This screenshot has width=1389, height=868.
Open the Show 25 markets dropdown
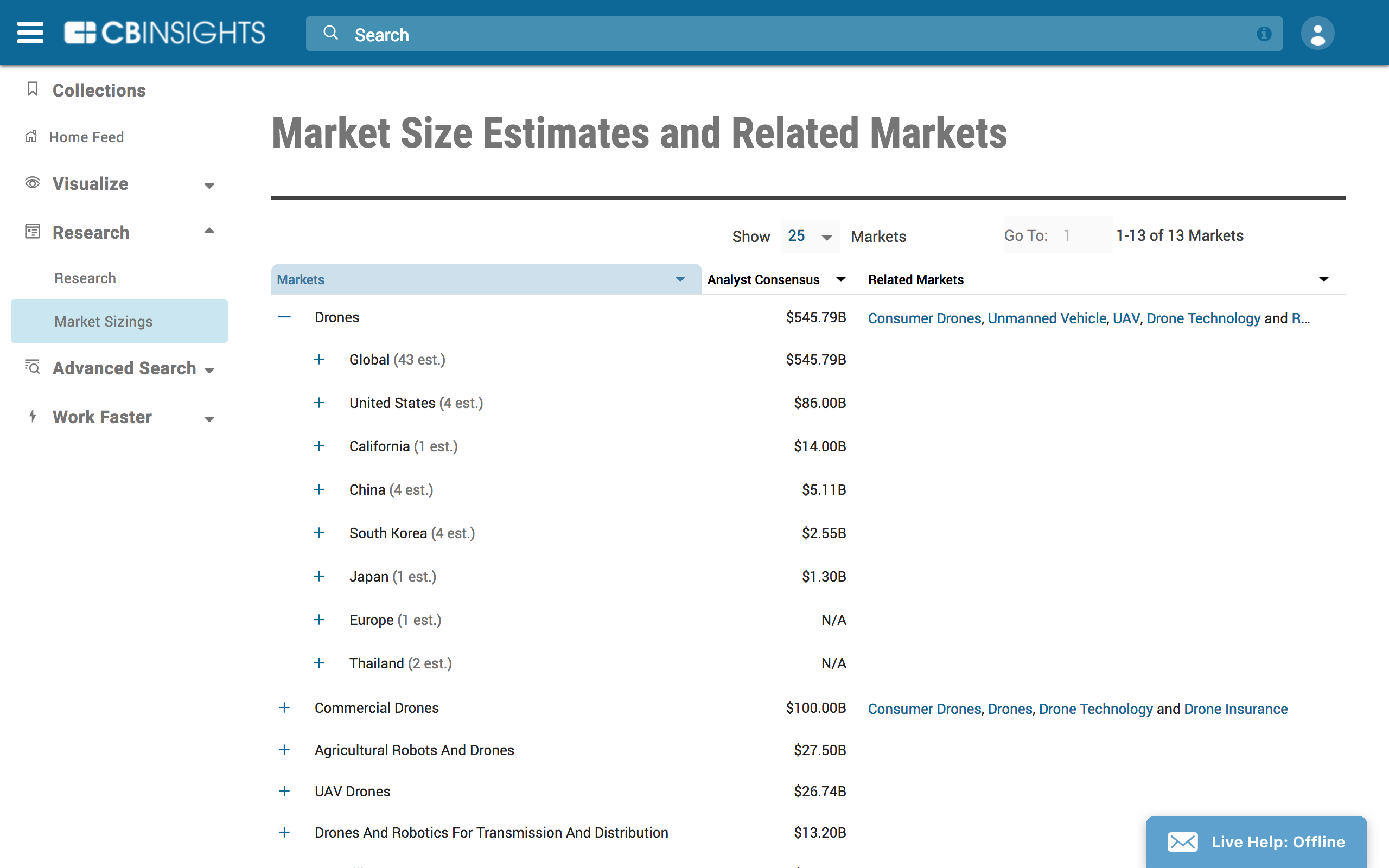click(x=810, y=236)
